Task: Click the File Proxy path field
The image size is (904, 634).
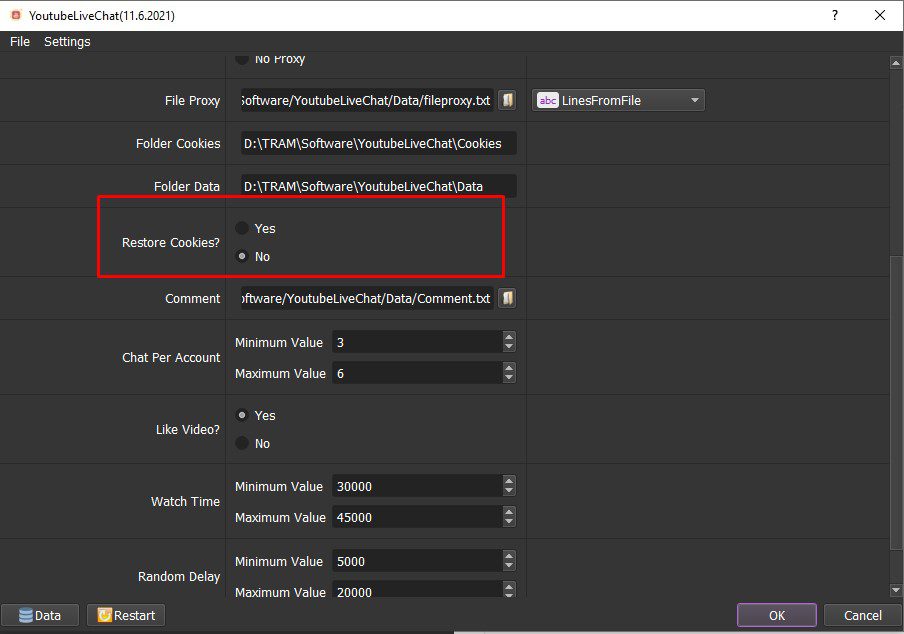Action: pyautogui.click(x=367, y=100)
